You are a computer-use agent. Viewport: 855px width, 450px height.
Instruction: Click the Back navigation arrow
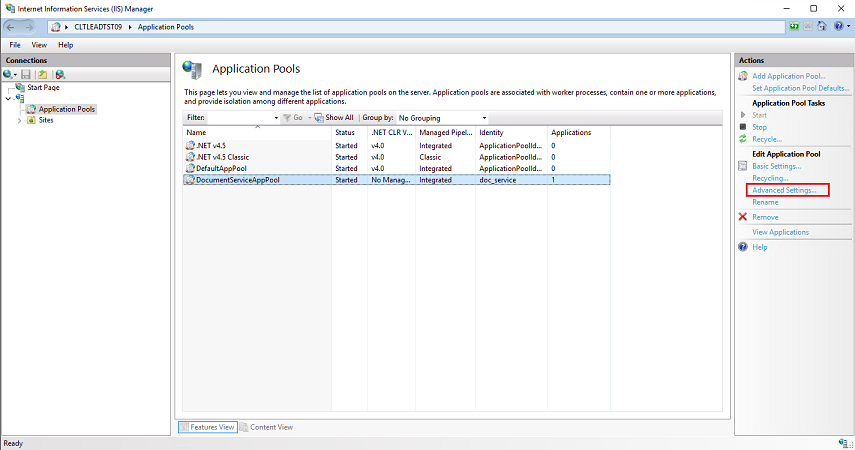[11, 27]
